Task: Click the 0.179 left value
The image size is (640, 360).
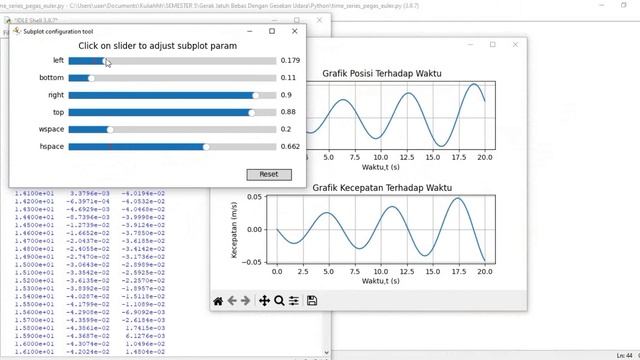Action: tap(290, 60)
